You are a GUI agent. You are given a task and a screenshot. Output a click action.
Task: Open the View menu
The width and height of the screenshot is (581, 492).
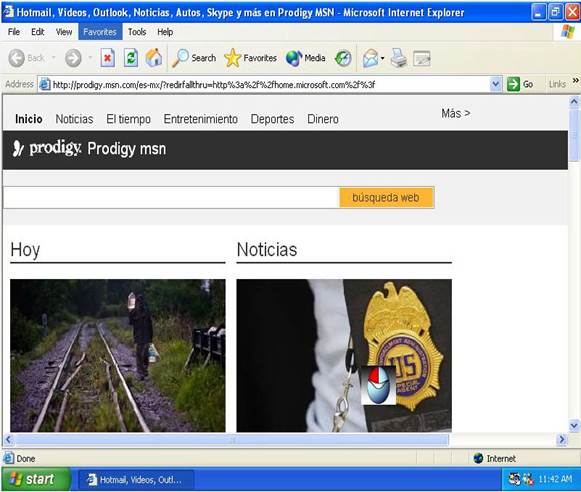[64, 32]
